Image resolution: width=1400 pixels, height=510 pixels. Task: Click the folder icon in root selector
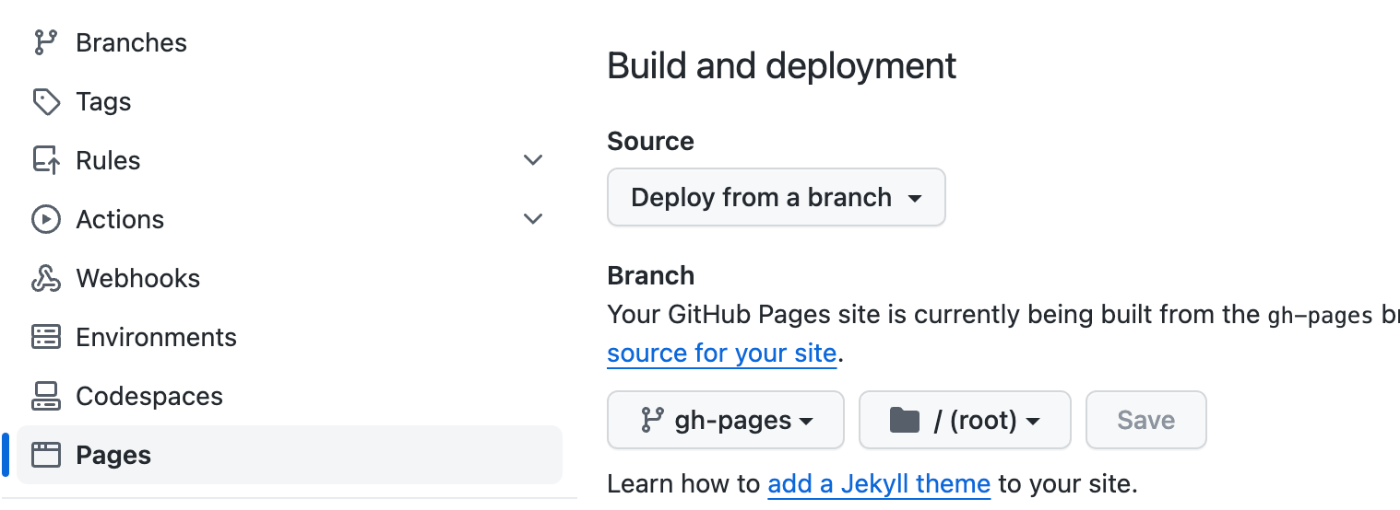tap(904, 420)
